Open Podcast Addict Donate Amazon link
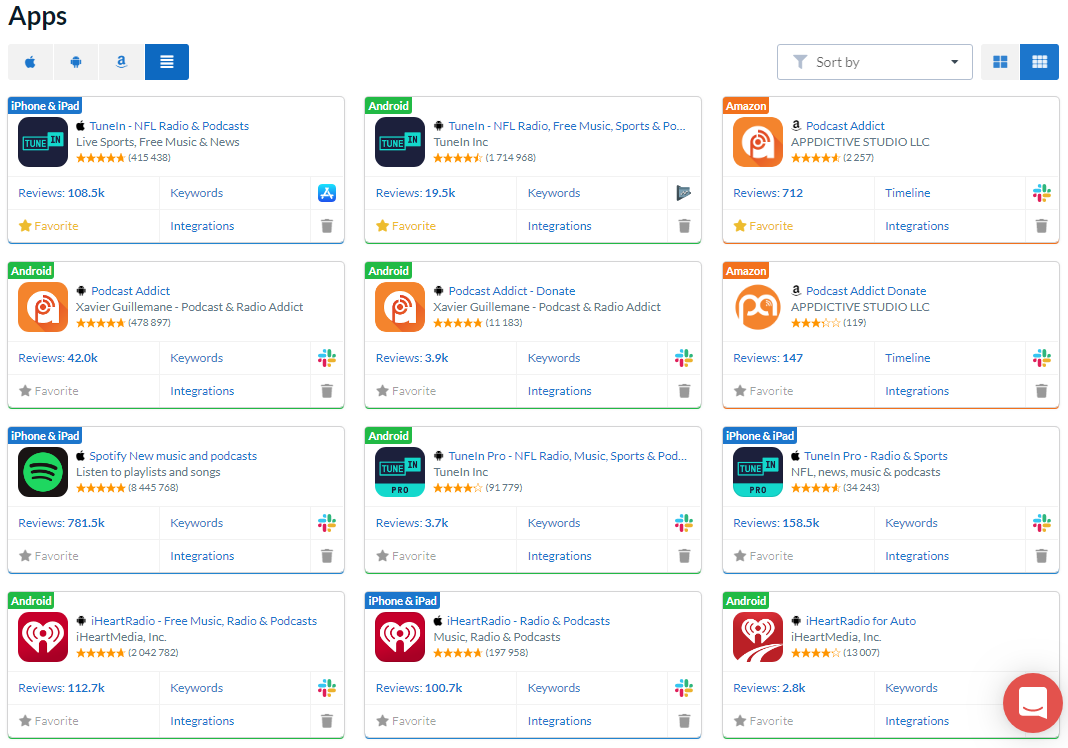The image size is (1068, 748). [x=866, y=291]
